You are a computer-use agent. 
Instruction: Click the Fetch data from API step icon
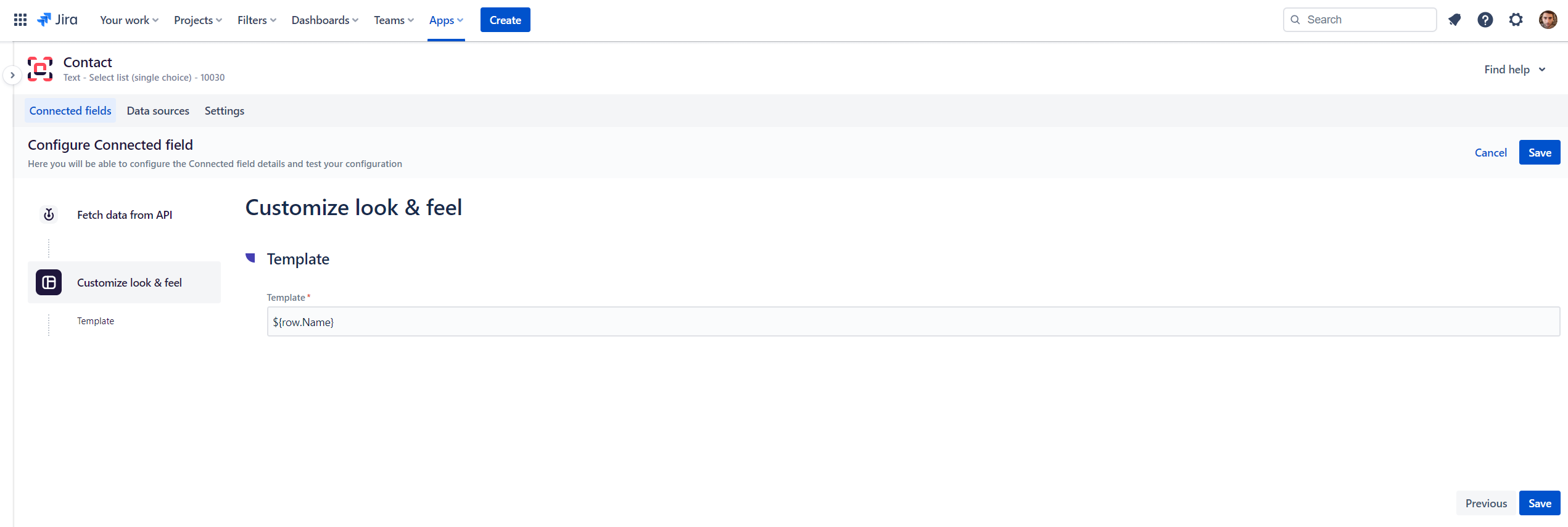click(x=49, y=214)
